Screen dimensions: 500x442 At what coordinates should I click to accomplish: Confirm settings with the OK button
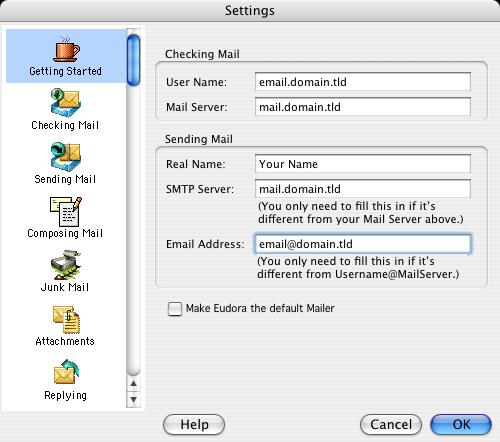pyautogui.click(x=461, y=425)
